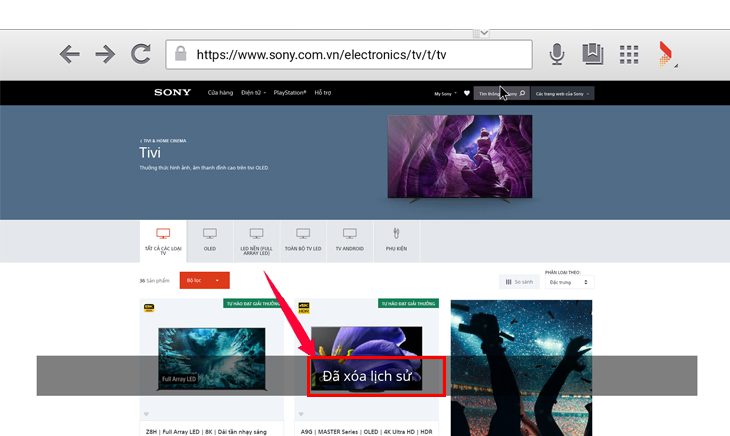Click the Z8H Full Array LED TV image

pos(212,358)
